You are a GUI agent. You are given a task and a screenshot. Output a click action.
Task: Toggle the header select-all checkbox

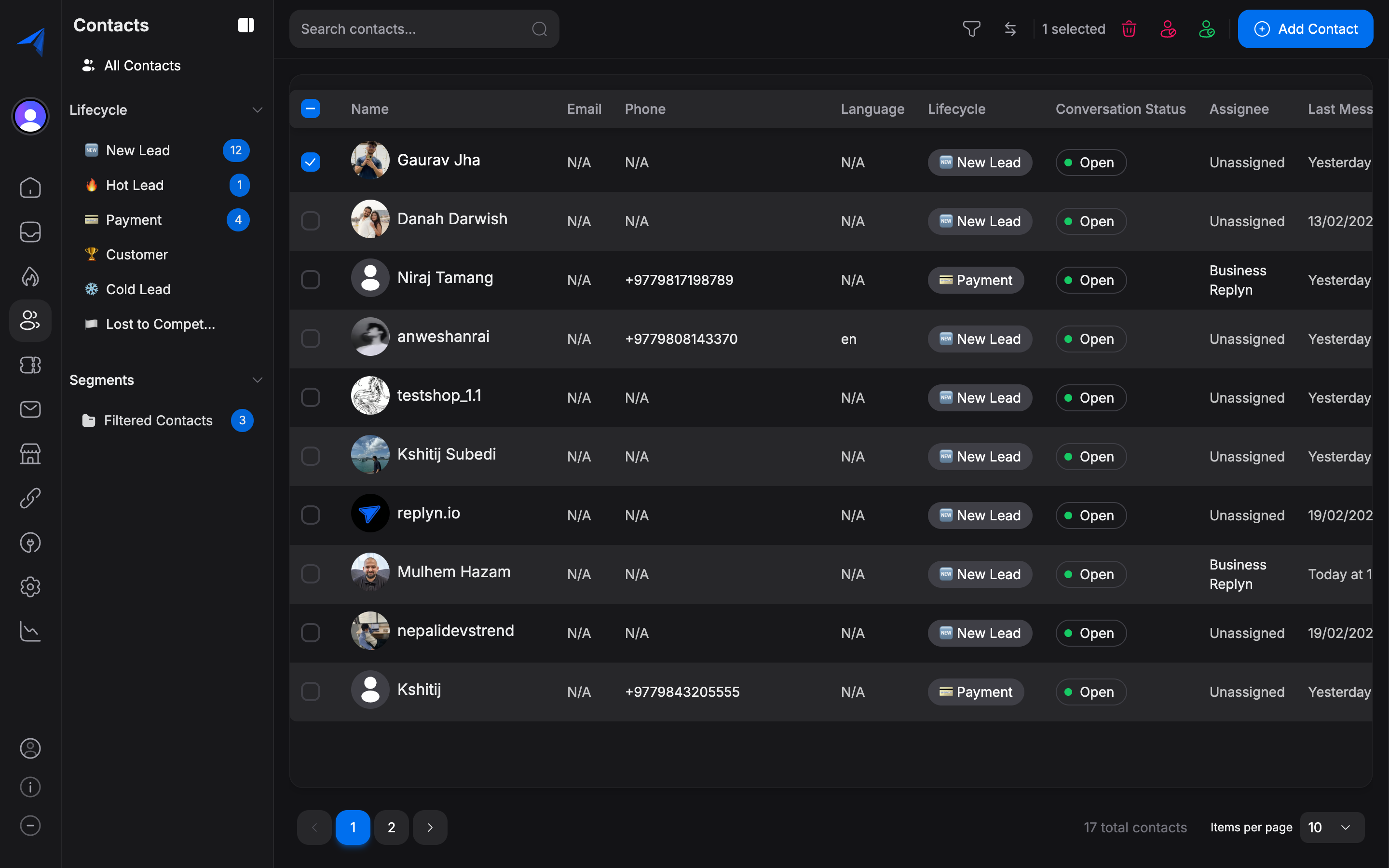pyautogui.click(x=311, y=108)
